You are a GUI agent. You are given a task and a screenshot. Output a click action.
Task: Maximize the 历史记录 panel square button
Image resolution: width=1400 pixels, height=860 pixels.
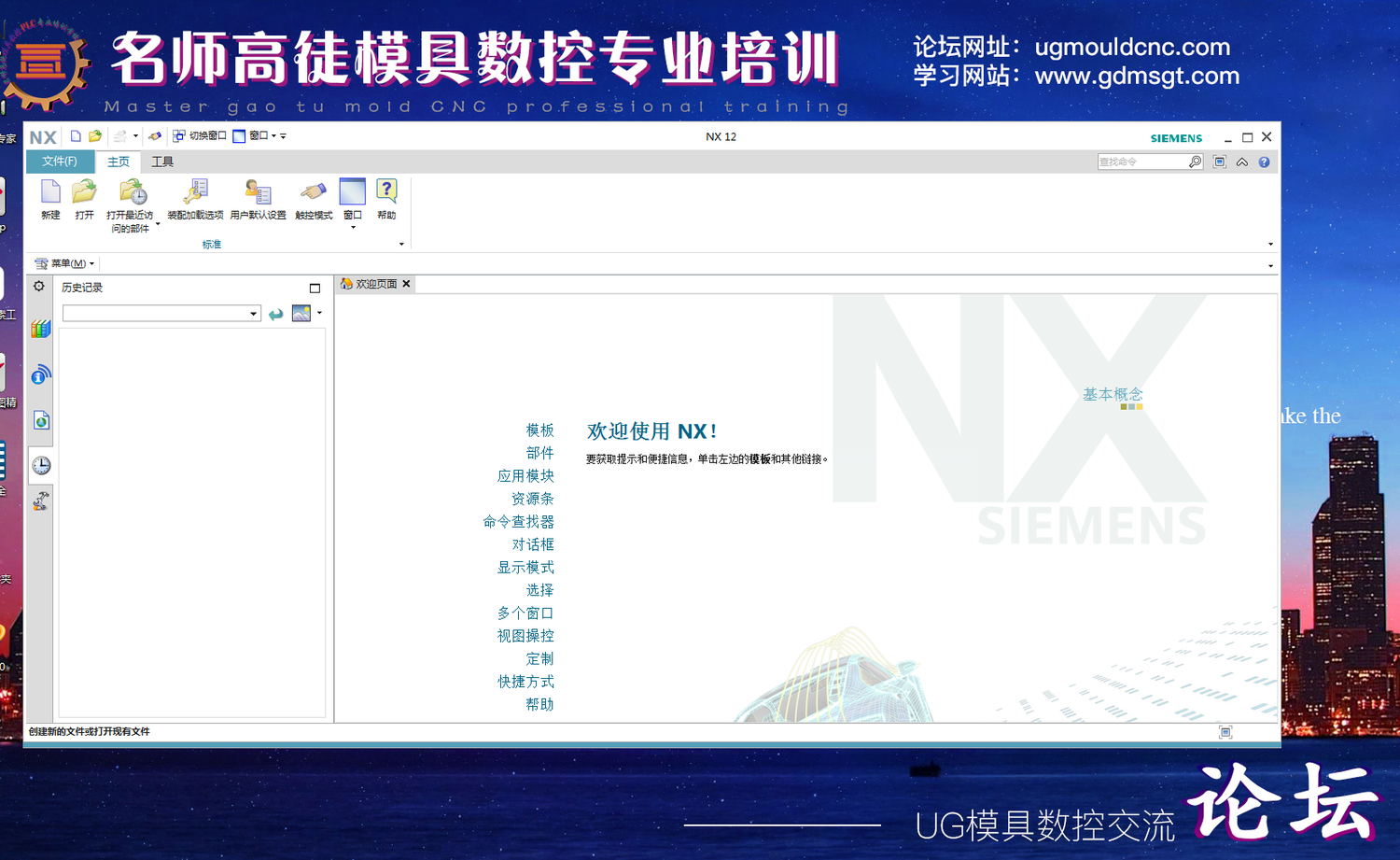pos(315,288)
